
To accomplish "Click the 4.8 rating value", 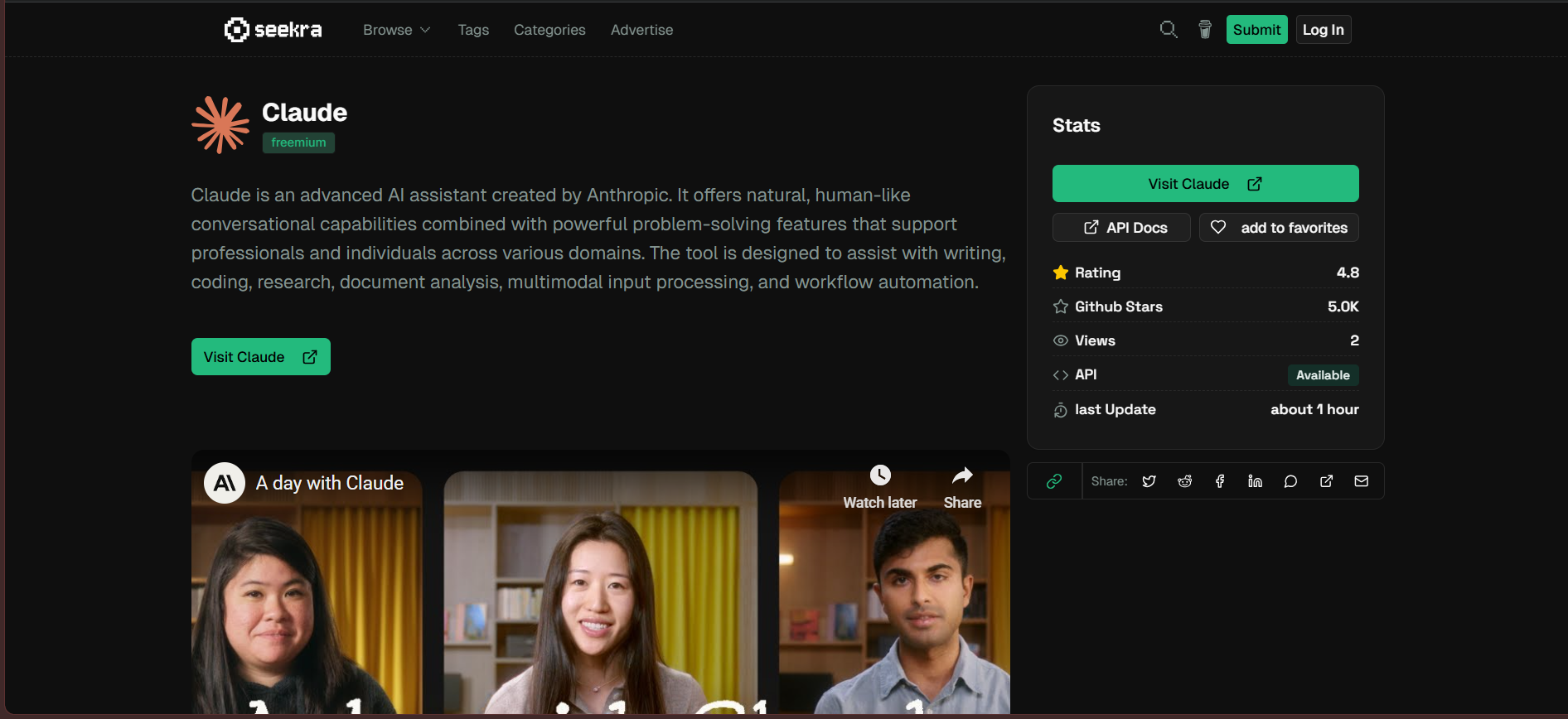I will pos(1348,273).
